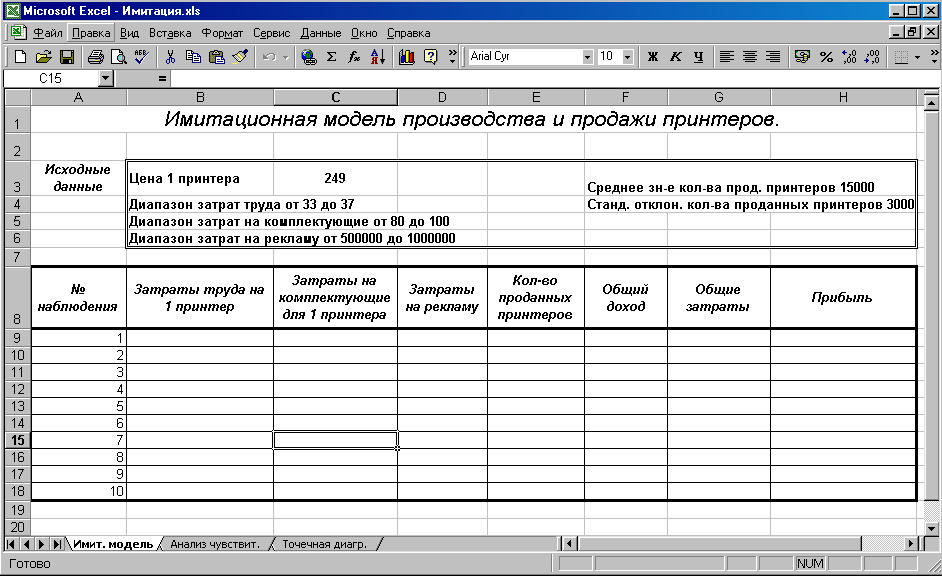Image resolution: width=942 pixels, height=576 pixels.
Task: Click the Select All corner button
Action: (17, 97)
